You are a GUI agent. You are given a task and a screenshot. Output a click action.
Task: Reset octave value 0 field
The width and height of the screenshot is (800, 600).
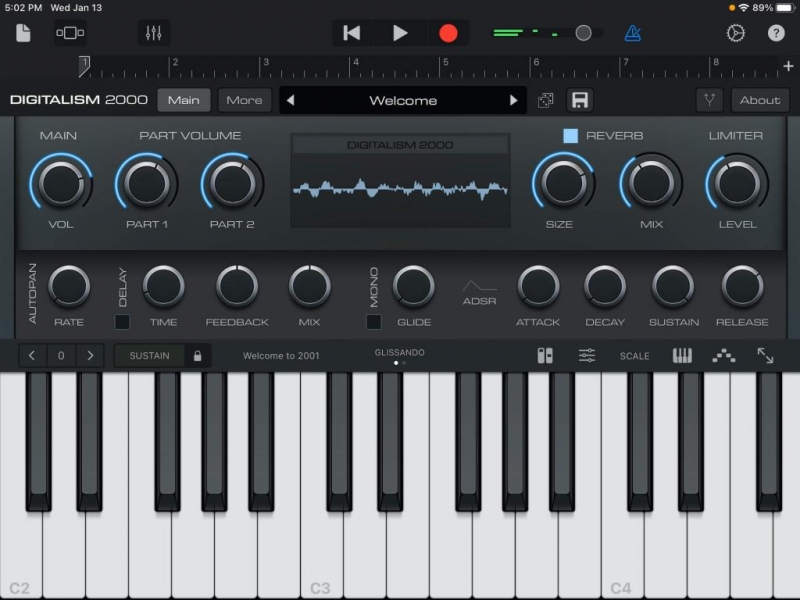point(61,356)
